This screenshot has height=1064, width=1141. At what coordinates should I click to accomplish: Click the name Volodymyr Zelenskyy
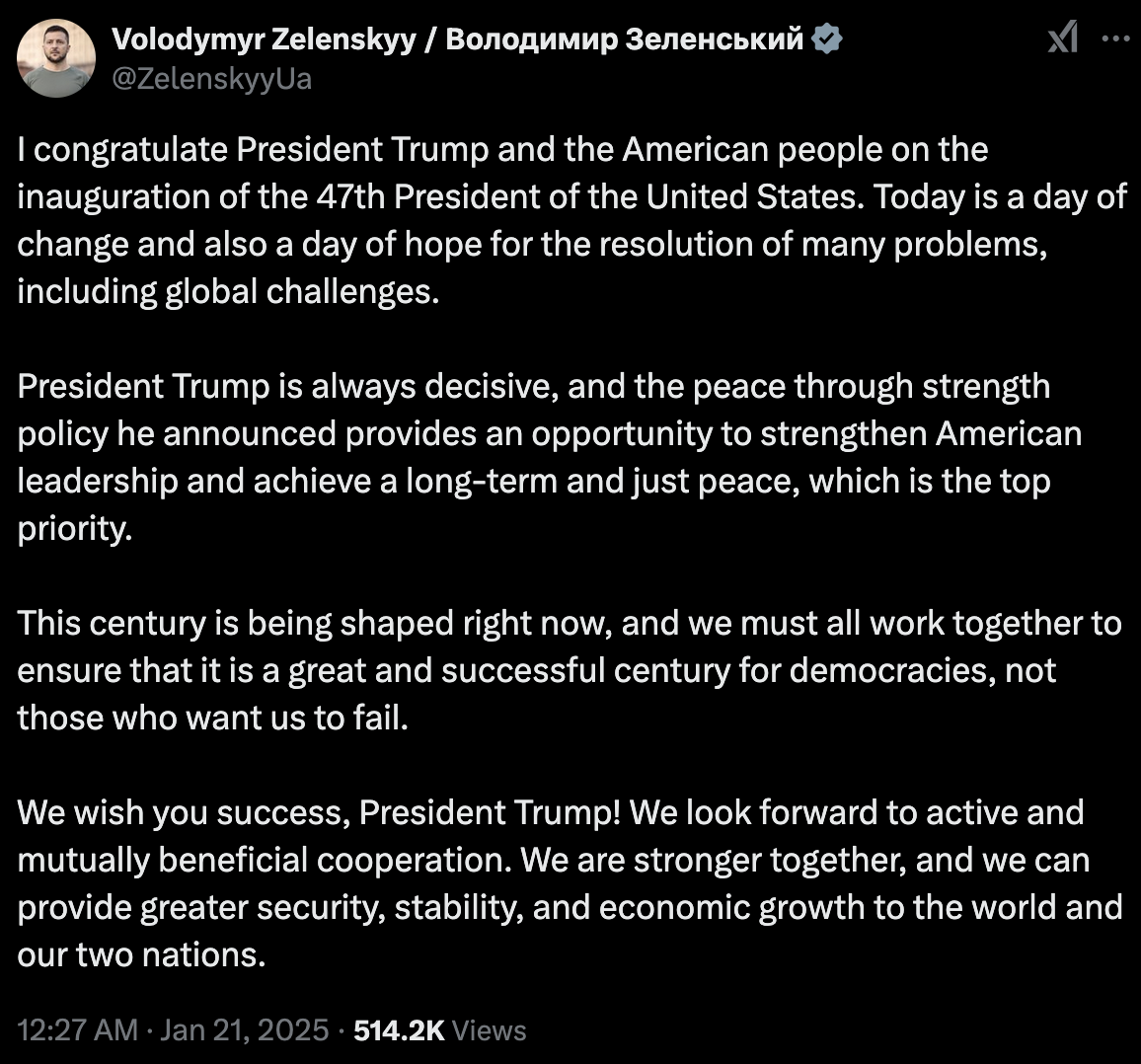tap(264, 39)
